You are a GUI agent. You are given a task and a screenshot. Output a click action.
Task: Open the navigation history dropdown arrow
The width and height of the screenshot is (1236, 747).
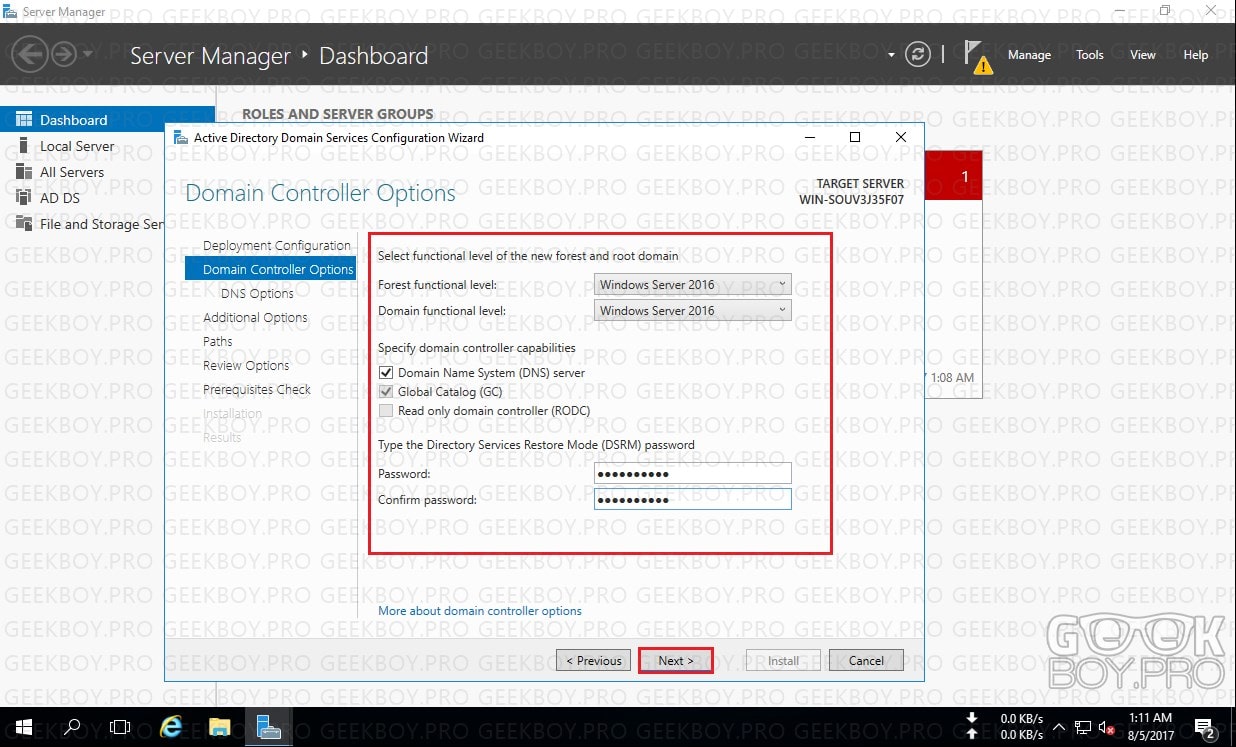coord(87,54)
